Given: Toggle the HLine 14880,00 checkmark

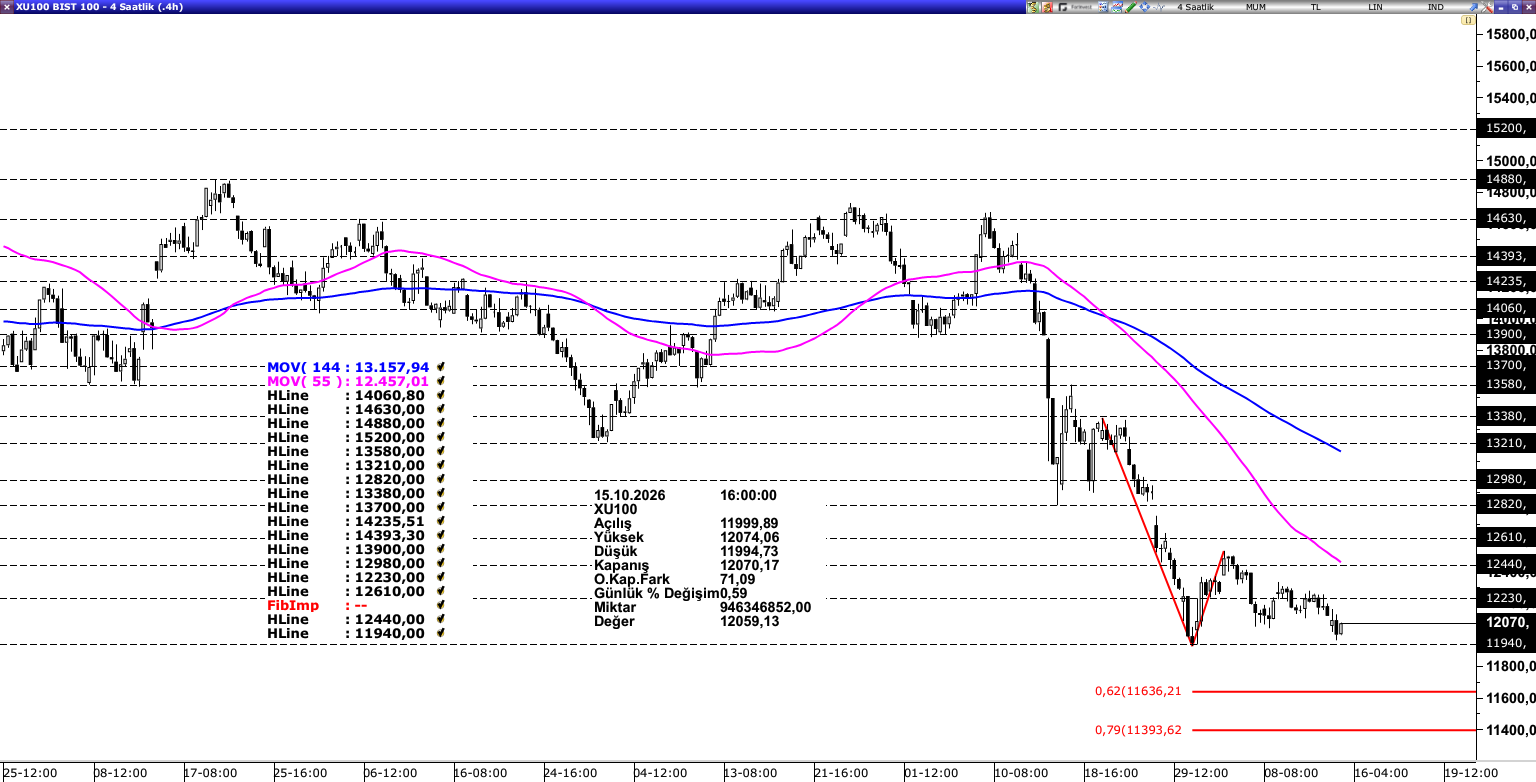Looking at the screenshot, I should tap(440, 424).
